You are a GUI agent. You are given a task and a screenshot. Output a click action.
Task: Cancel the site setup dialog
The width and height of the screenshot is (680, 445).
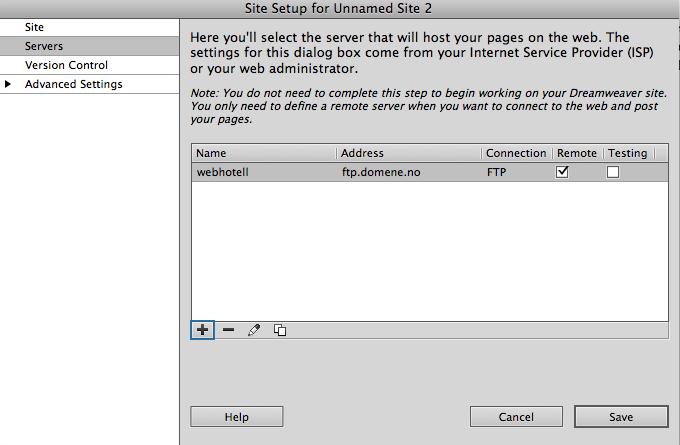pyautogui.click(x=516, y=416)
